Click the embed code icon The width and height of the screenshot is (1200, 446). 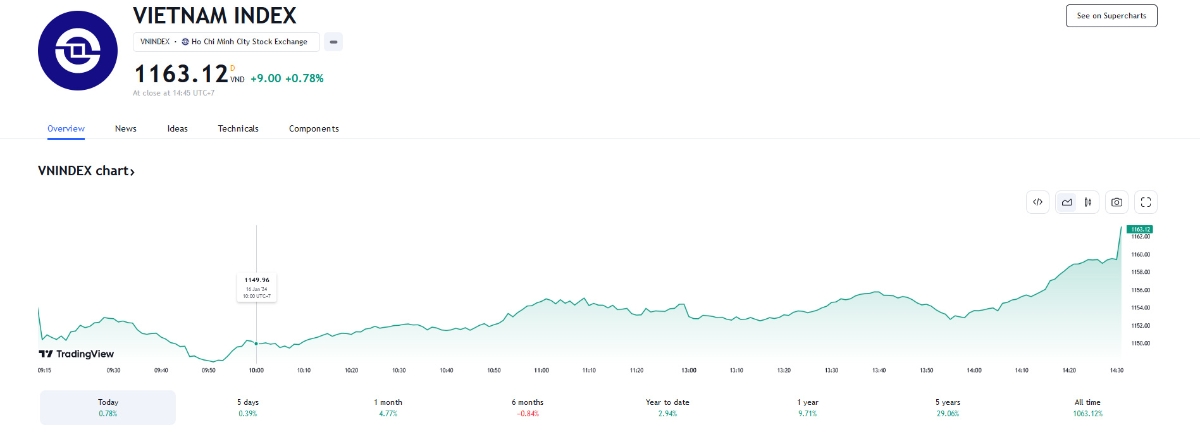[1038, 202]
